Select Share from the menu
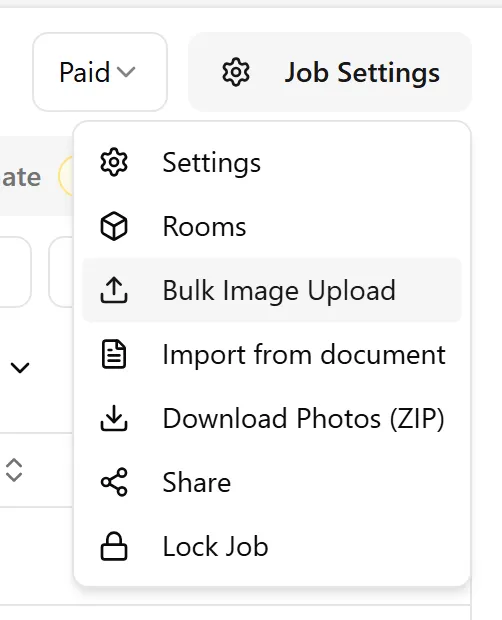502x620 pixels. [x=272, y=482]
